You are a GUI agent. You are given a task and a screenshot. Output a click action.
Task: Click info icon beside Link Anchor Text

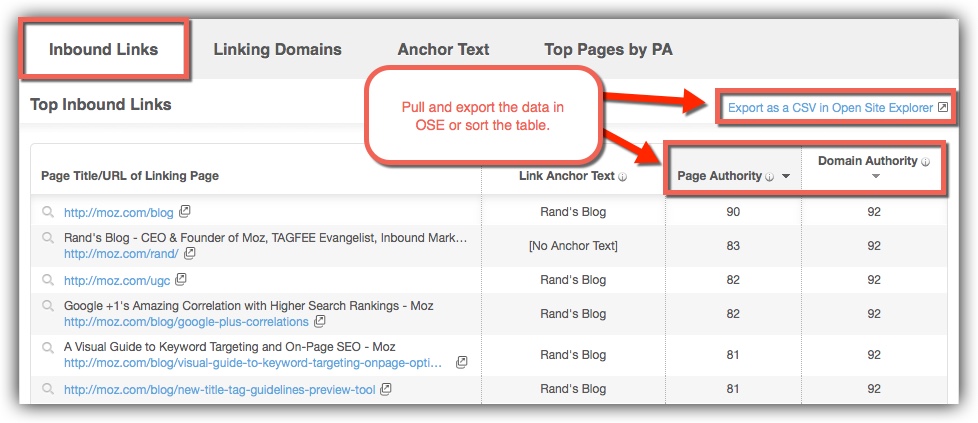(622, 177)
